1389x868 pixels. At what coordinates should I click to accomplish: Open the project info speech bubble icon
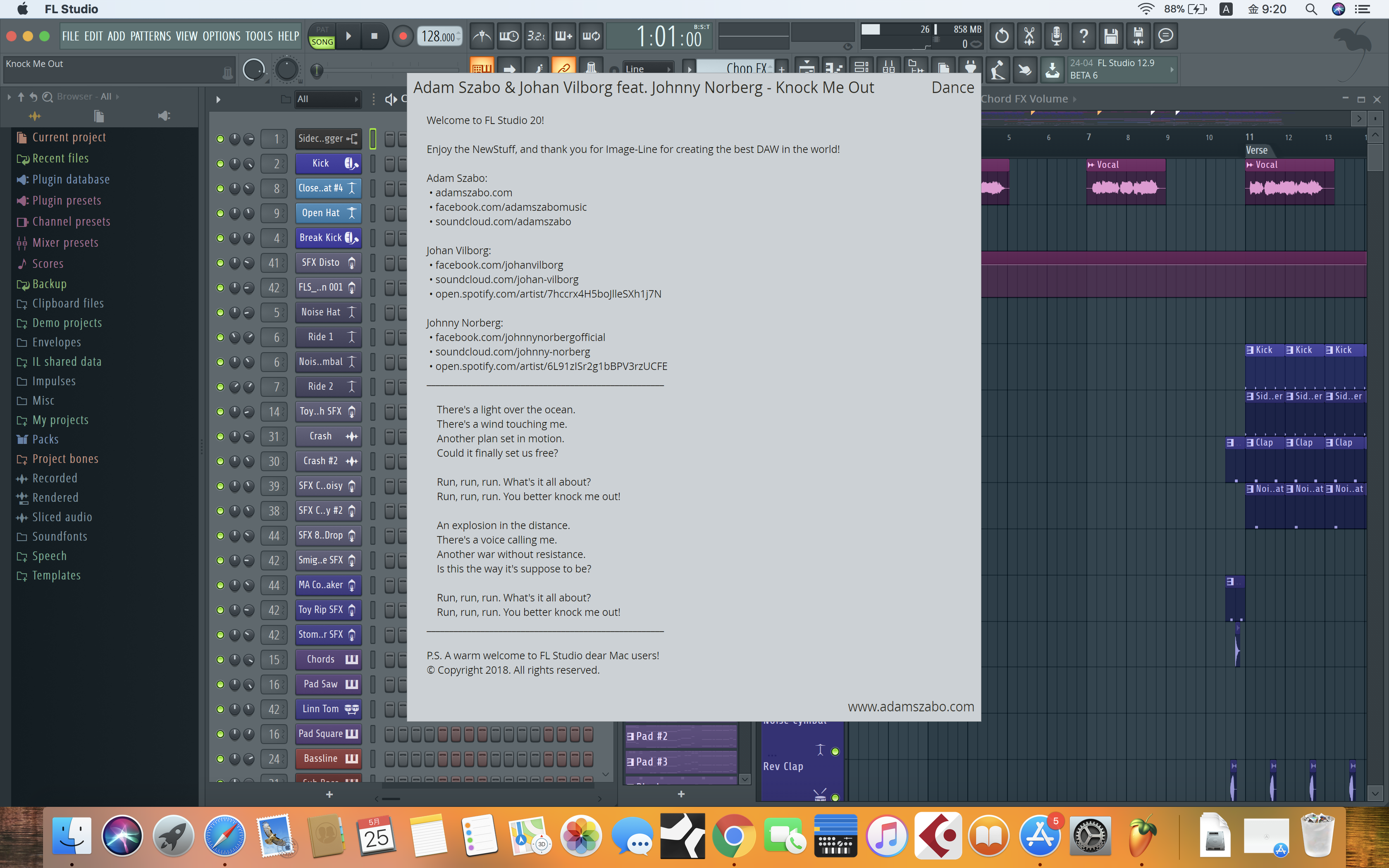coord(1166,36)
